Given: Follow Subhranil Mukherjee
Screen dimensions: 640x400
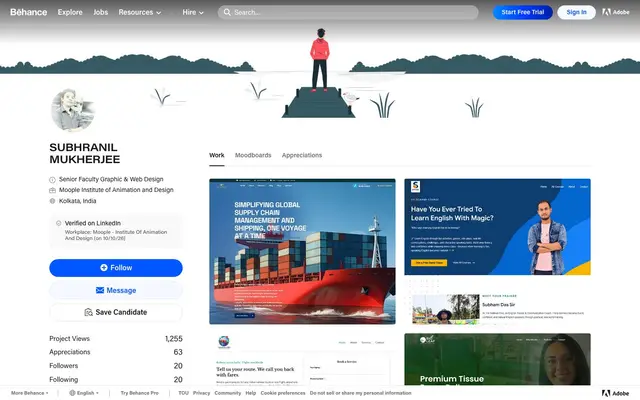Looking at the screenshot, I should click(x=116, y=268).
